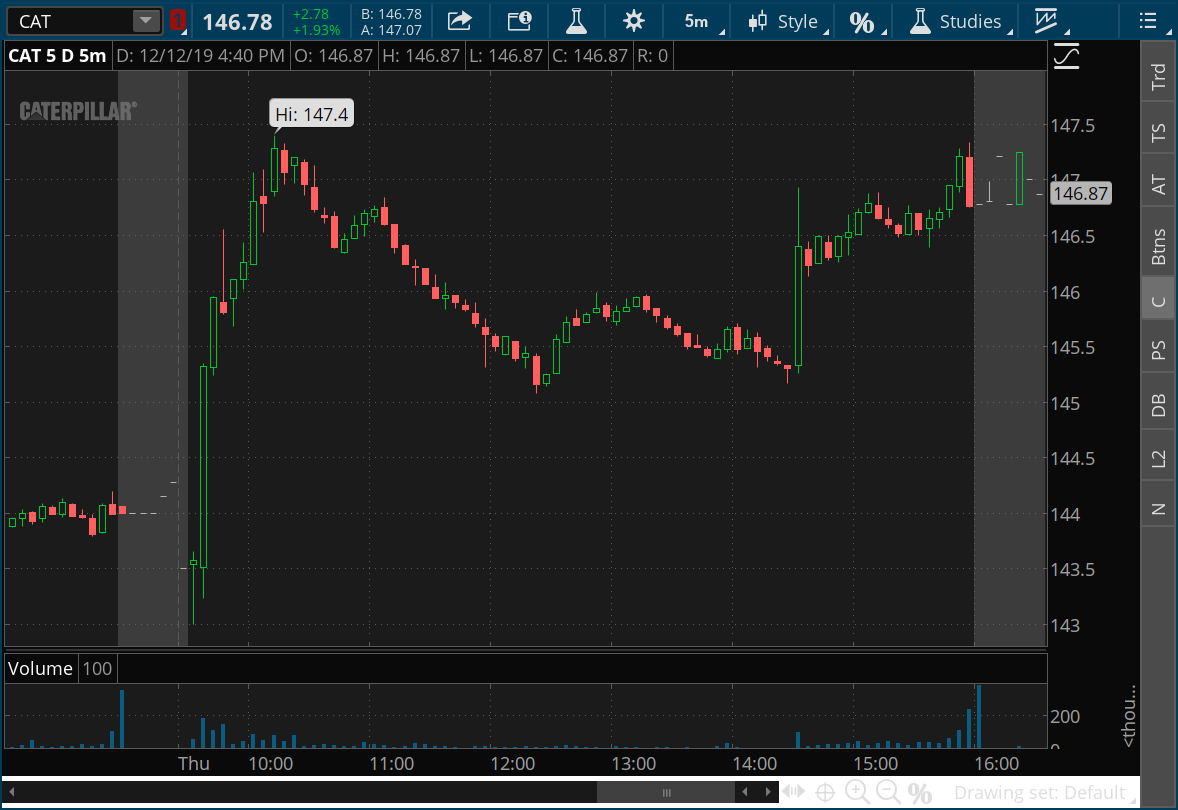
Task: Click the +1.93% percent change value
Action: tap(316, 30)
